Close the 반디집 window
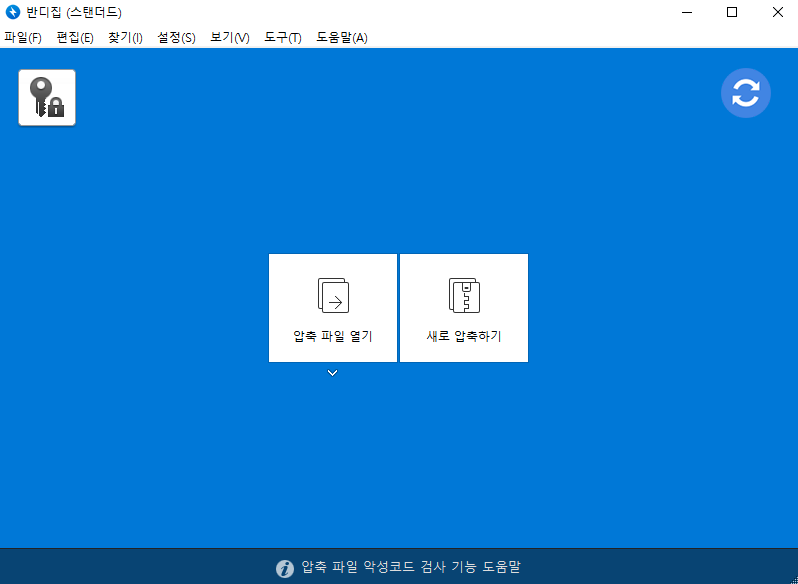This screenshot has width=798, height=584. coord(777,12)
